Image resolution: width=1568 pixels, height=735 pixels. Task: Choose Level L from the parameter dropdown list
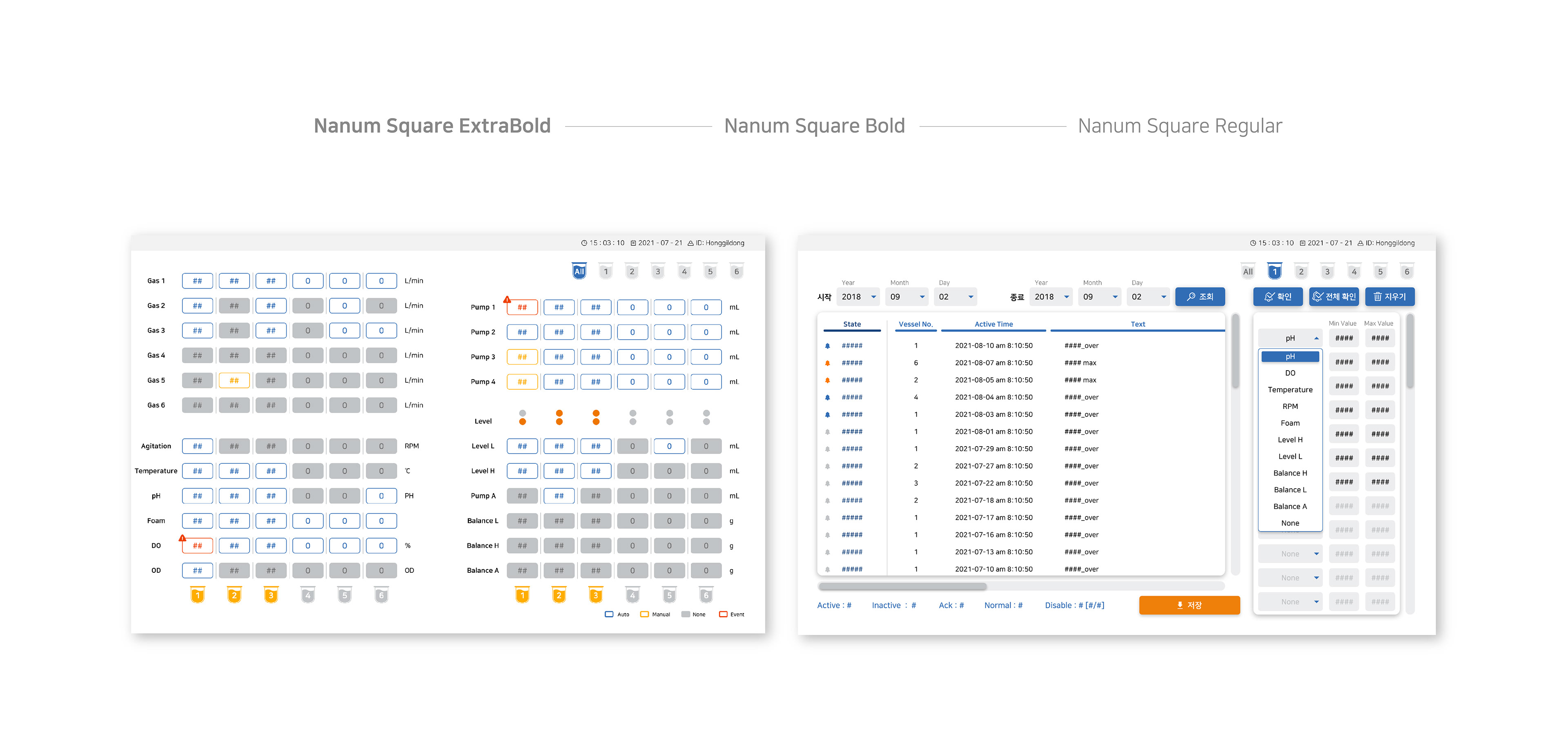[x=1290, y=457]
